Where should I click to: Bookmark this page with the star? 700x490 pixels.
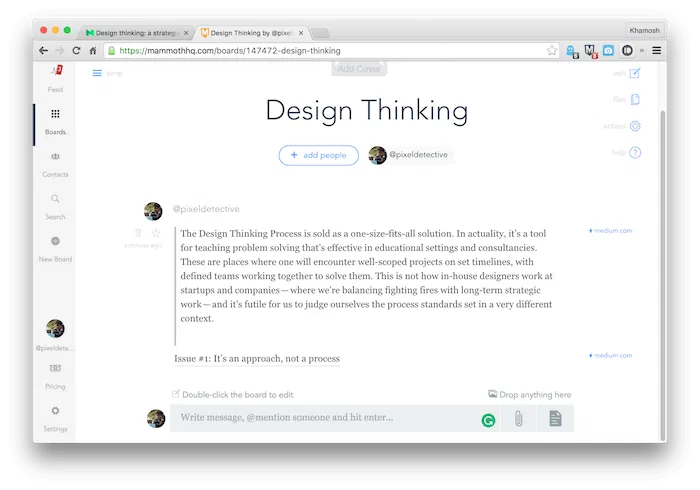[552, 50]
